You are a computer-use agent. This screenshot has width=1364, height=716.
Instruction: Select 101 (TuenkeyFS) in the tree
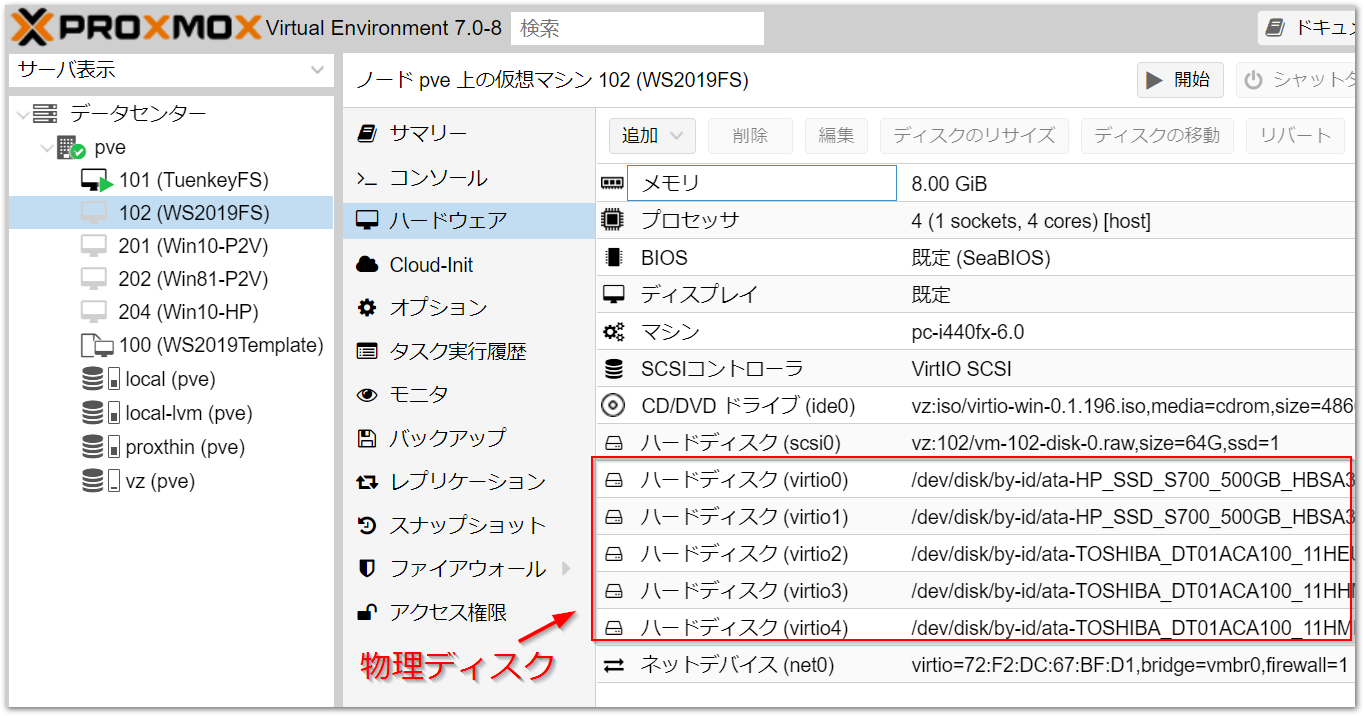click(194, 181)
